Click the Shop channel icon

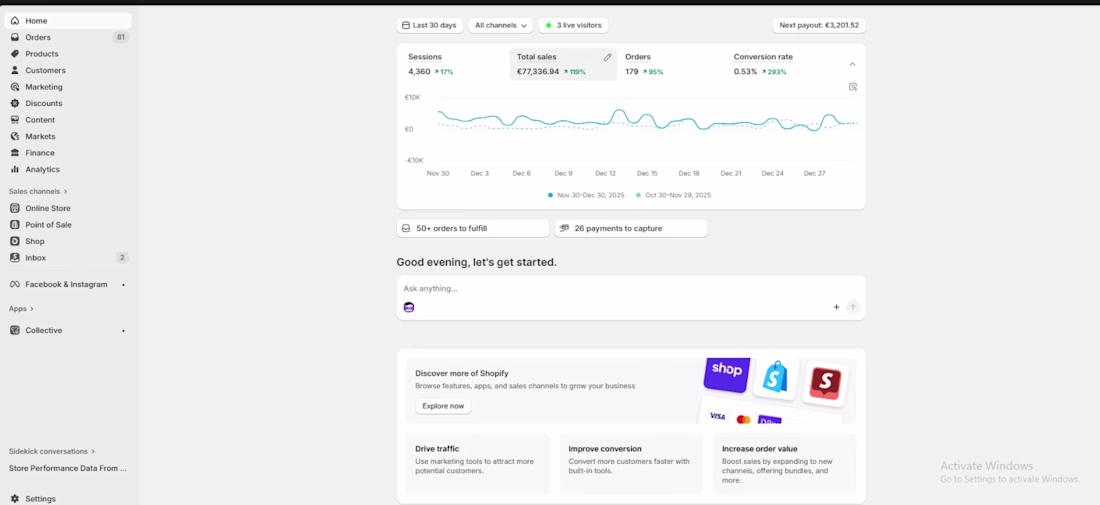pyautogui.click(x=15, y=241)
